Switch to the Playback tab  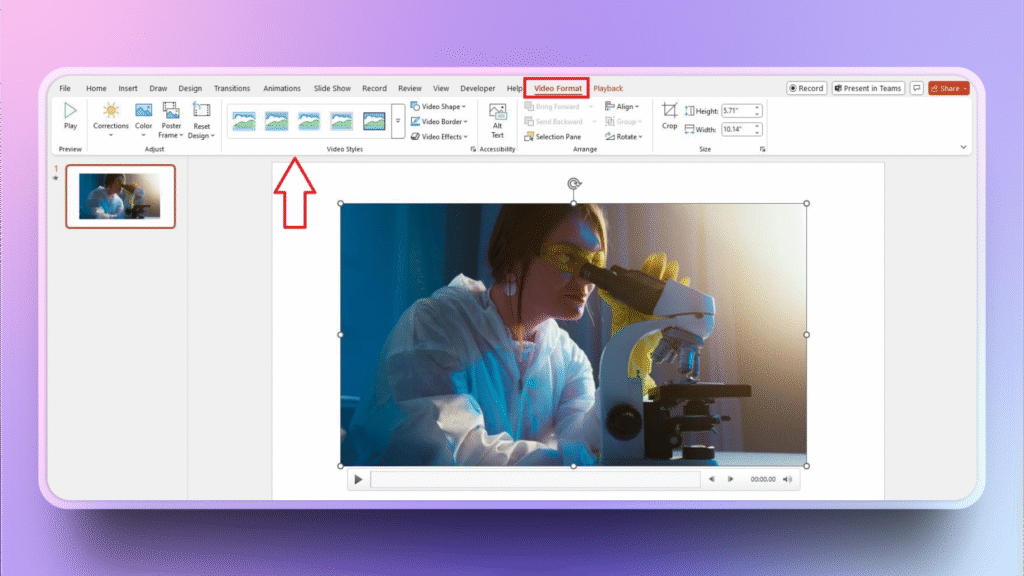point(608,88)
